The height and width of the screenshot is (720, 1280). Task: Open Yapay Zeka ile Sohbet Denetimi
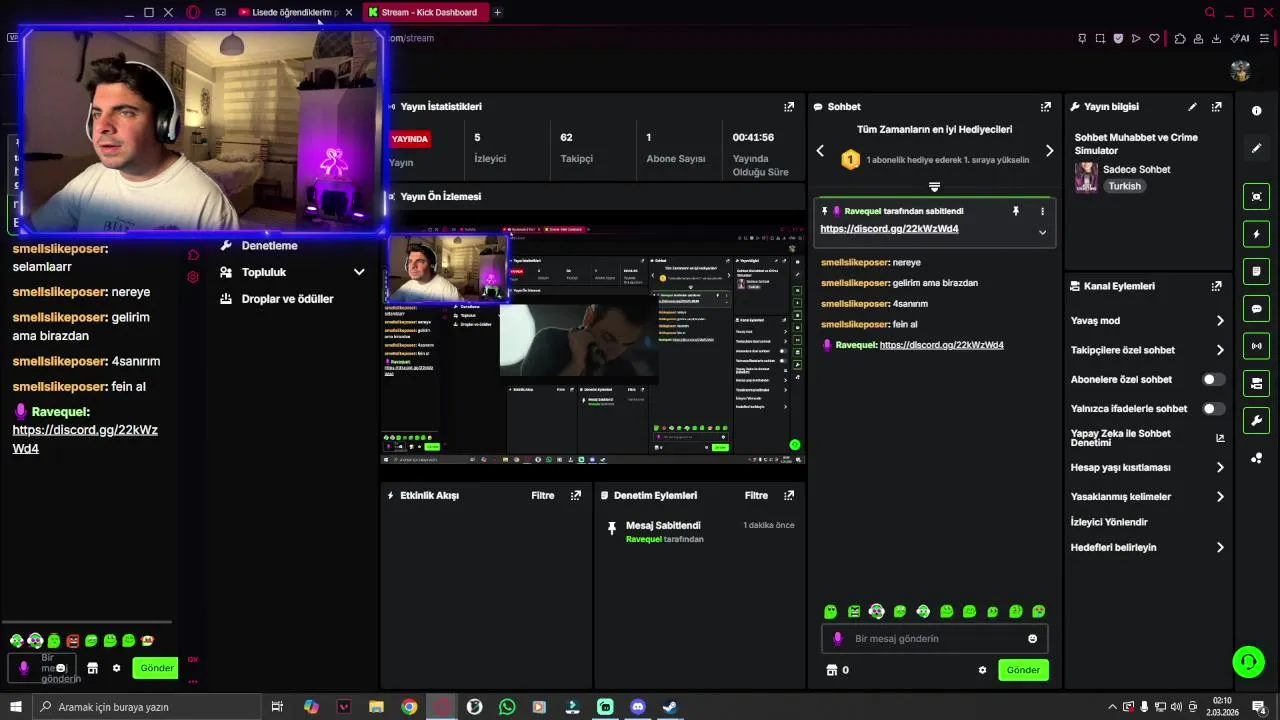(x=1147, y=438)
